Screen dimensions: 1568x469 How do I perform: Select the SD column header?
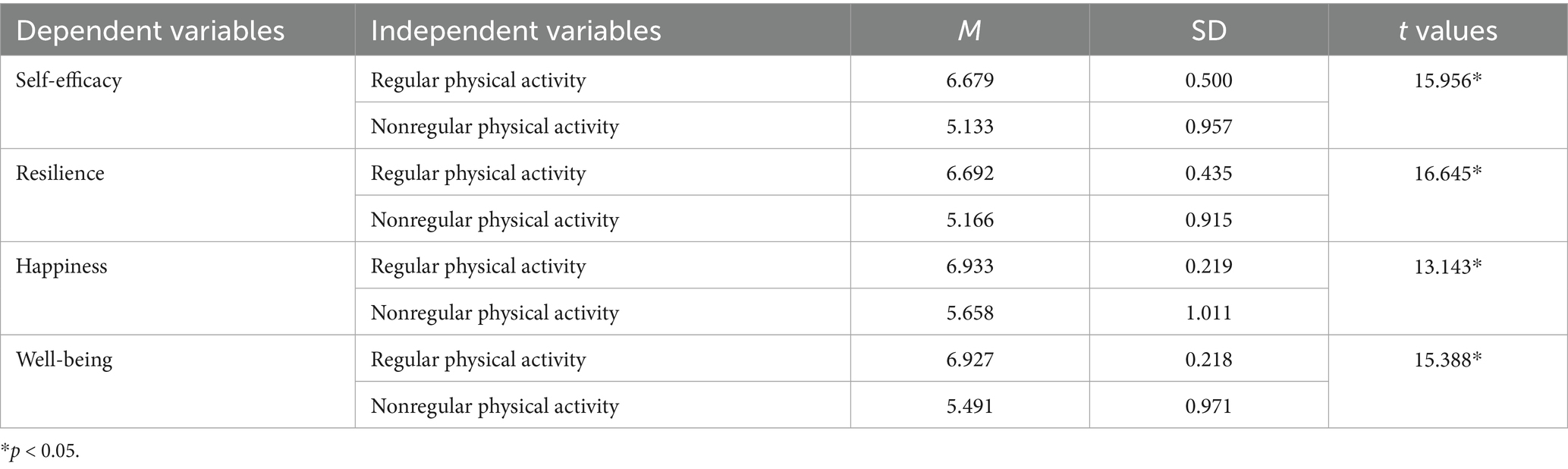pyautogui.click(x=1208, y=30)
